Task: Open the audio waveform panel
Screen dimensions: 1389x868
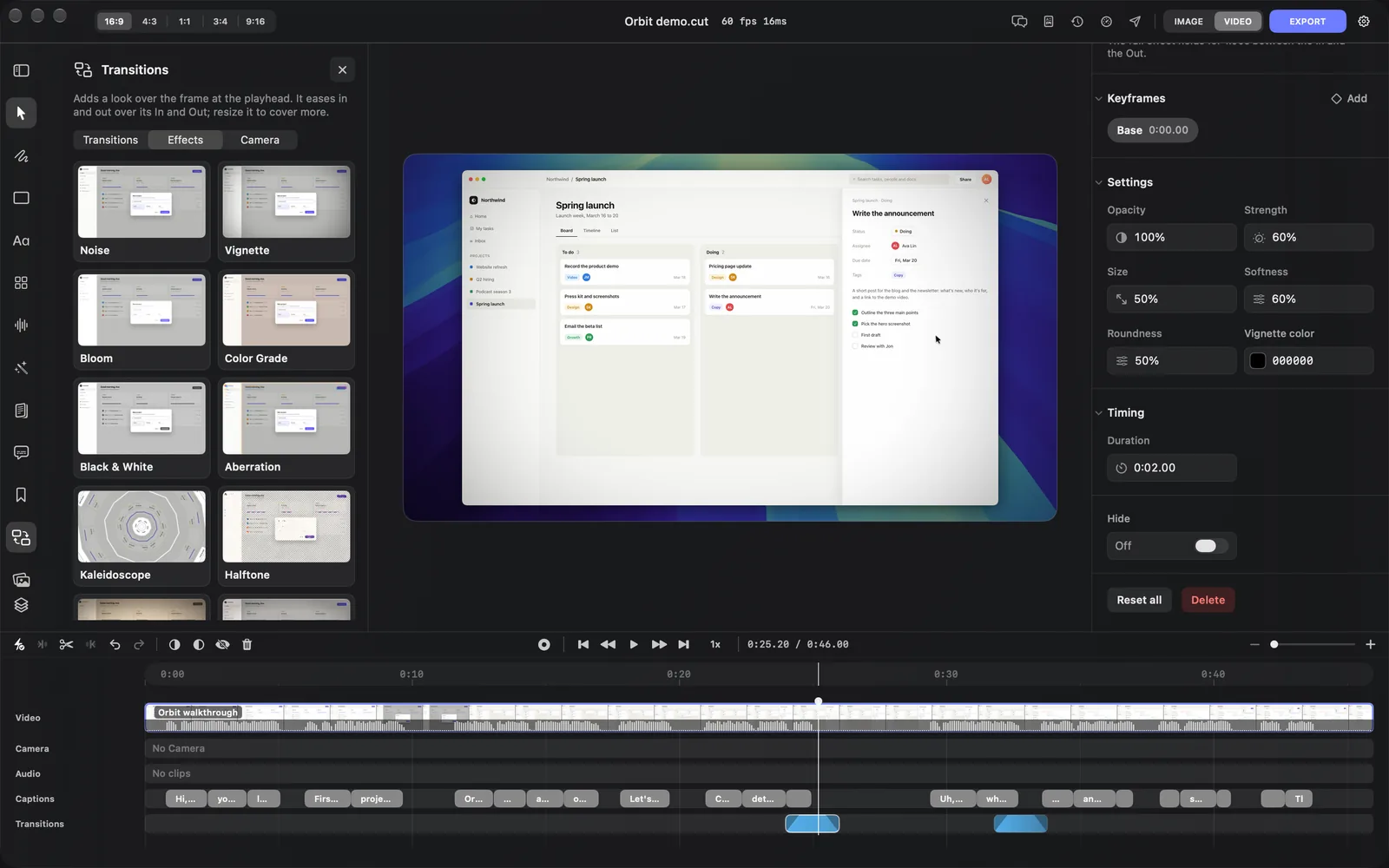Action: coord(21,325)
